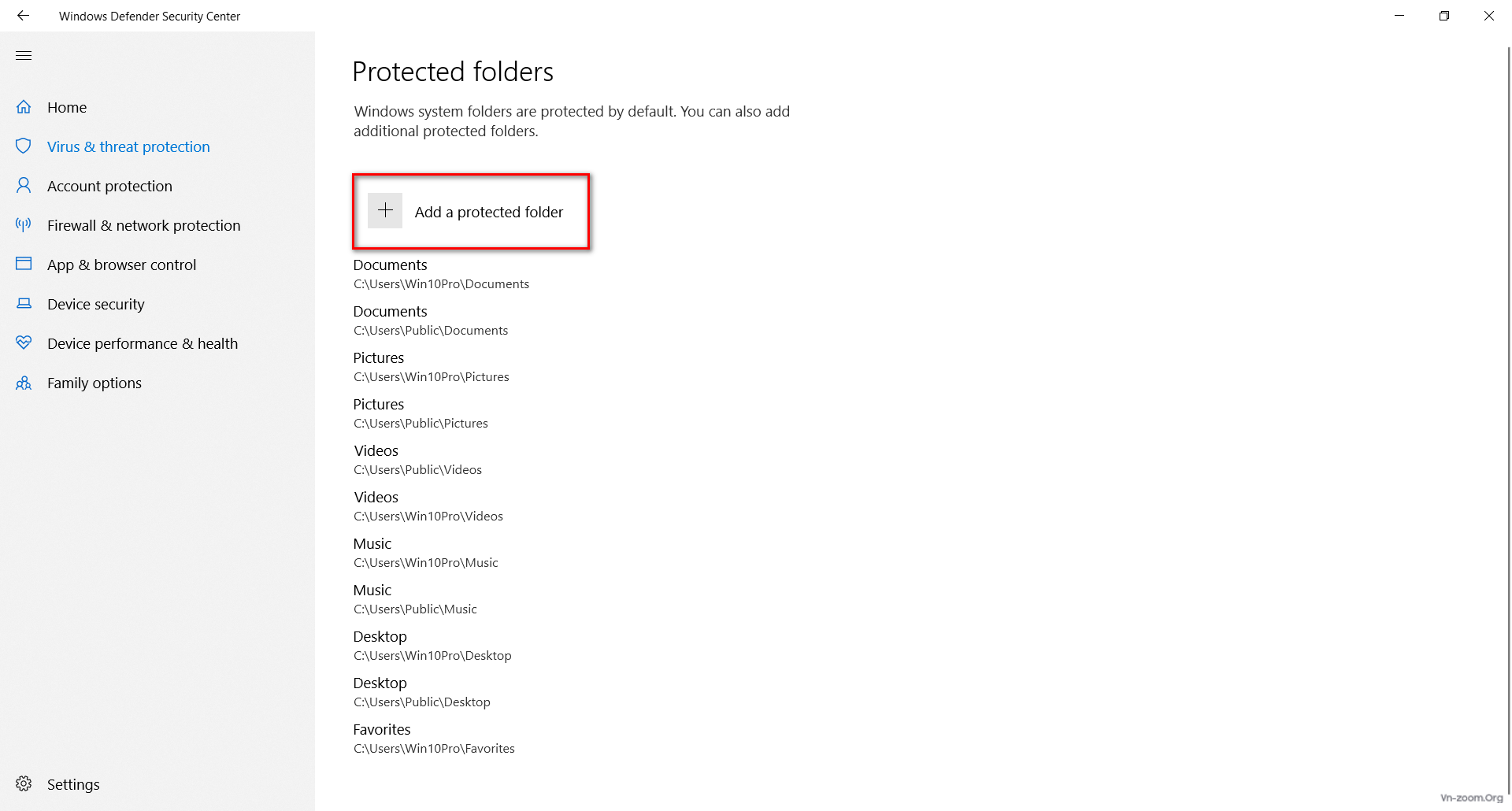Open Family options page
1512x811 pixels.
(94, 383)
